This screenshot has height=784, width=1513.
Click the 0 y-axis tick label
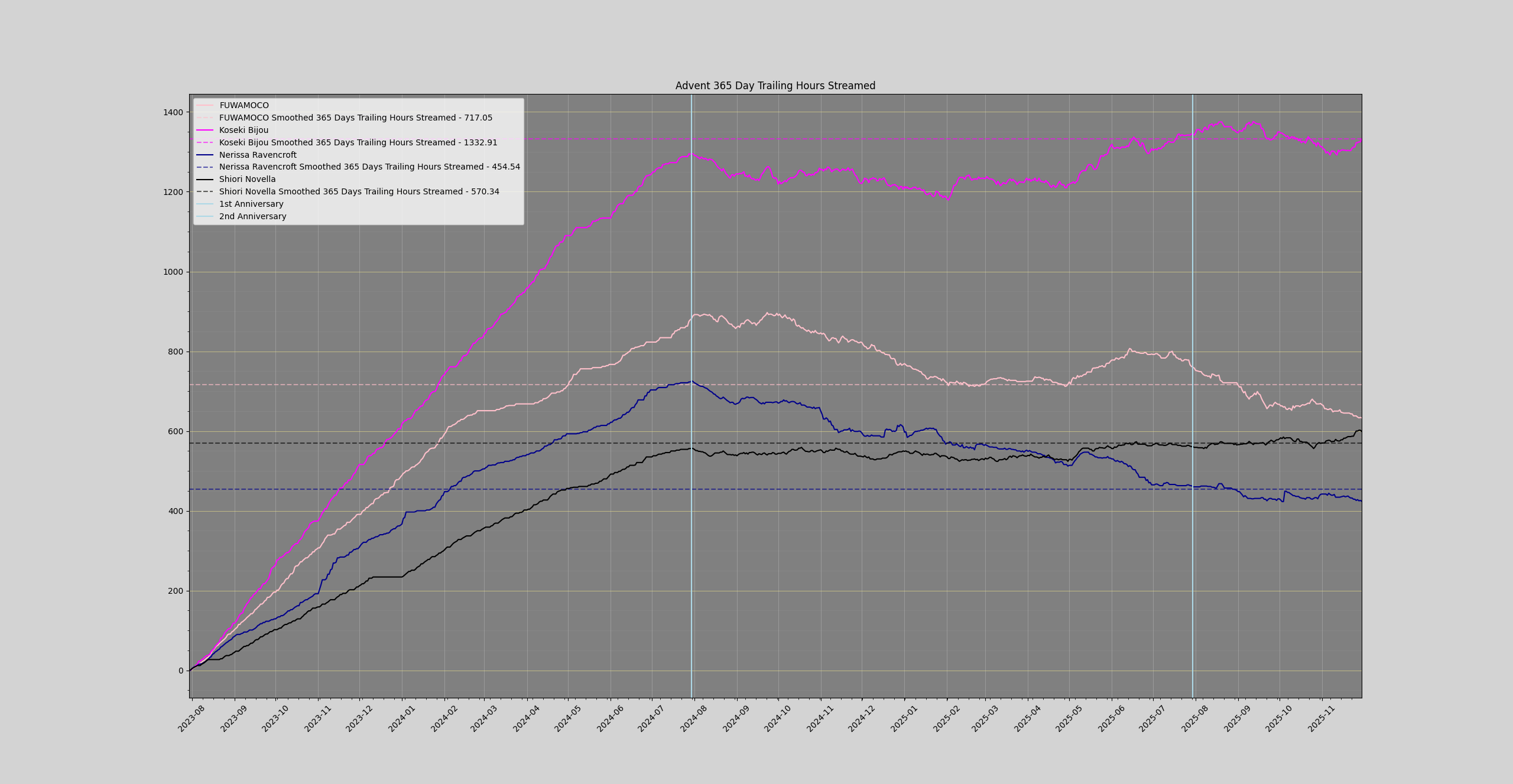(x=181, y=671)
